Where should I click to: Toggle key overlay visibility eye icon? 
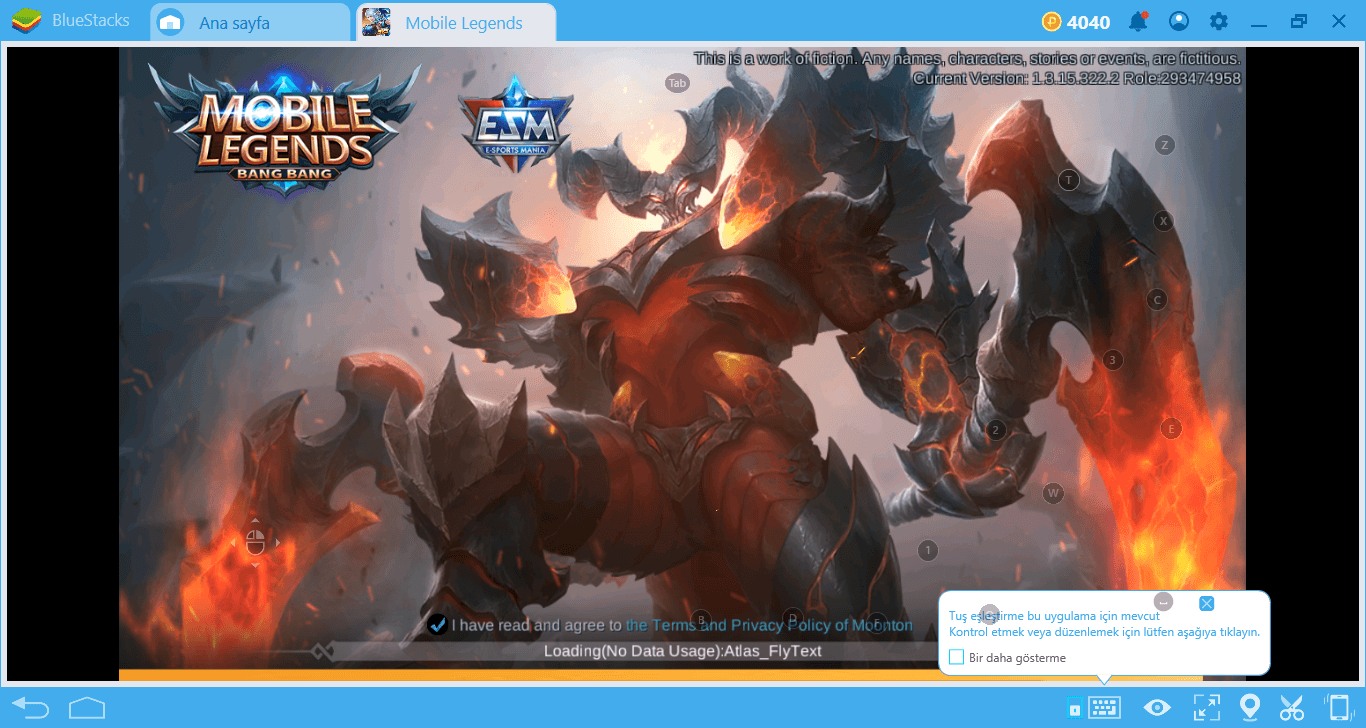(1158, 708)
